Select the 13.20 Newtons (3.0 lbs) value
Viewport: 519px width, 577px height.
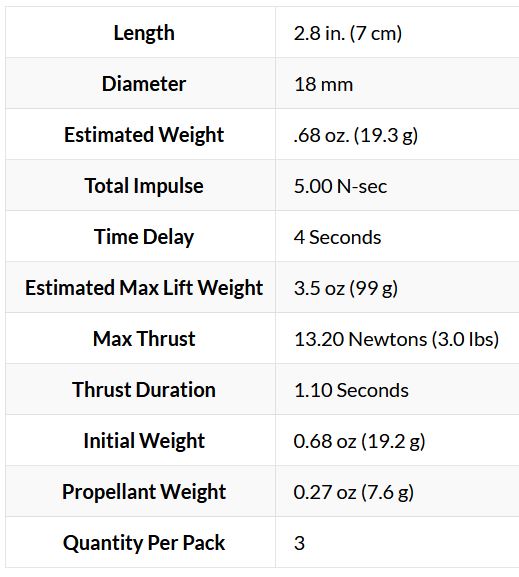click(x=396, y=339)
